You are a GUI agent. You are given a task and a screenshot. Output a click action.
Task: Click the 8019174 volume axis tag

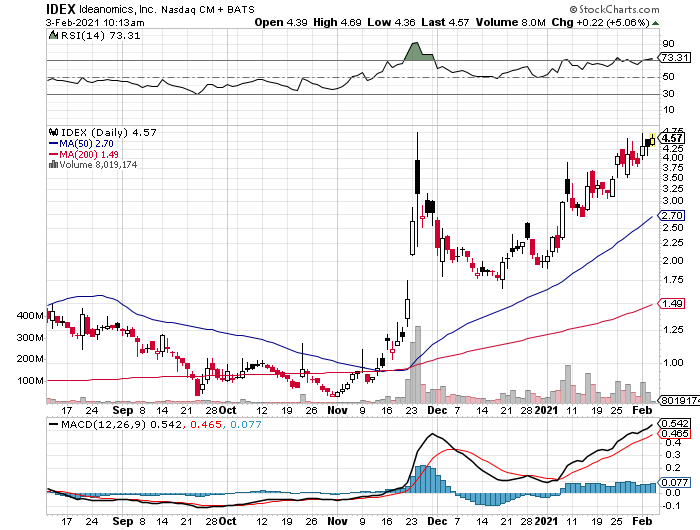click(679, 401)
